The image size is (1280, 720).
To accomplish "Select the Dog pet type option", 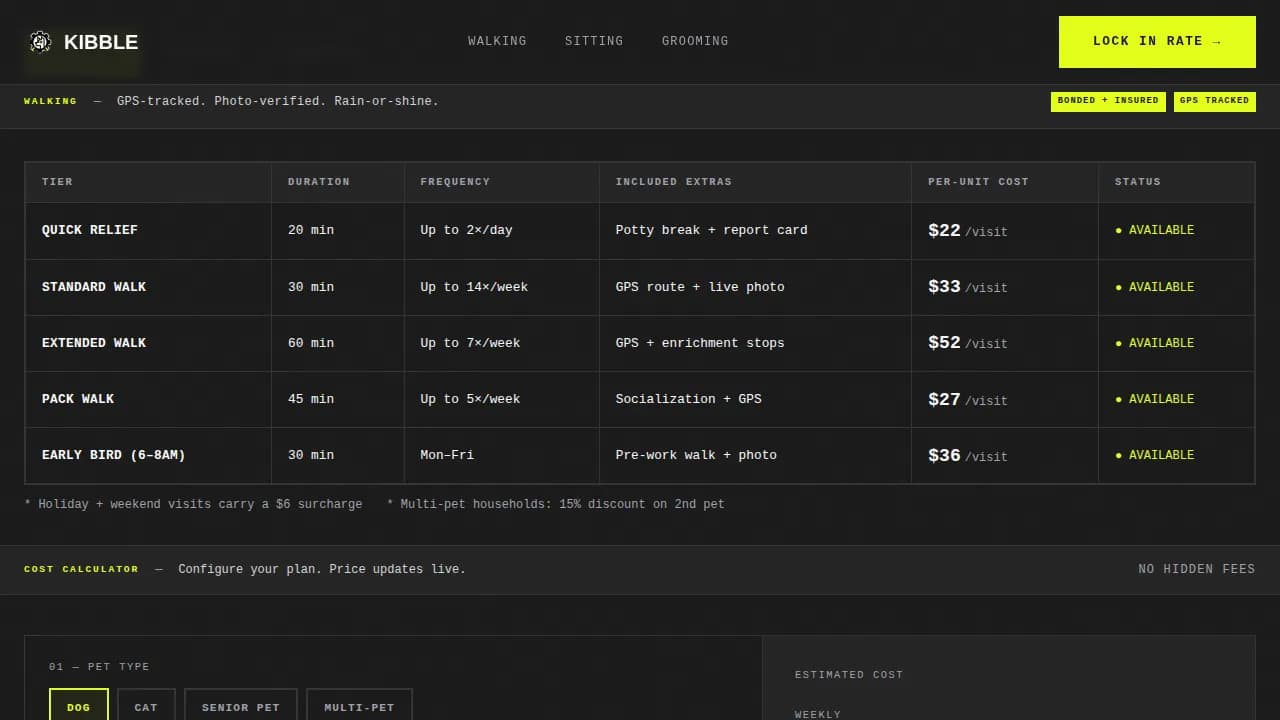I will coord(78,705).
